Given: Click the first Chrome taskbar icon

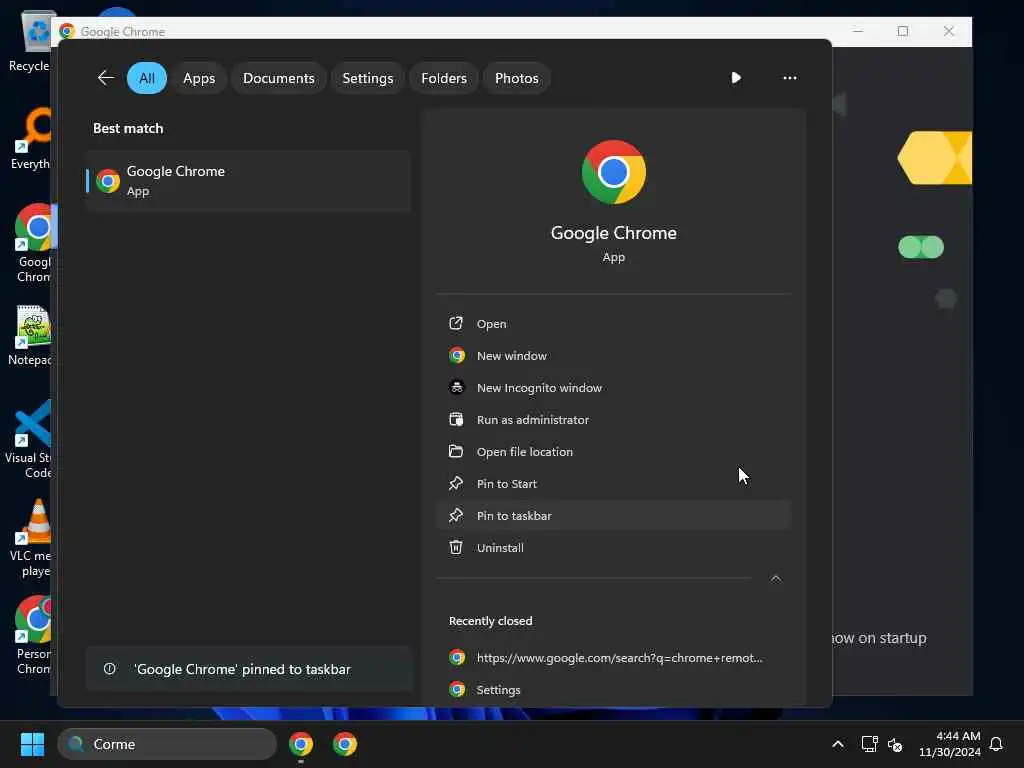Looking at the screenshot, I should tap(301, 744).
